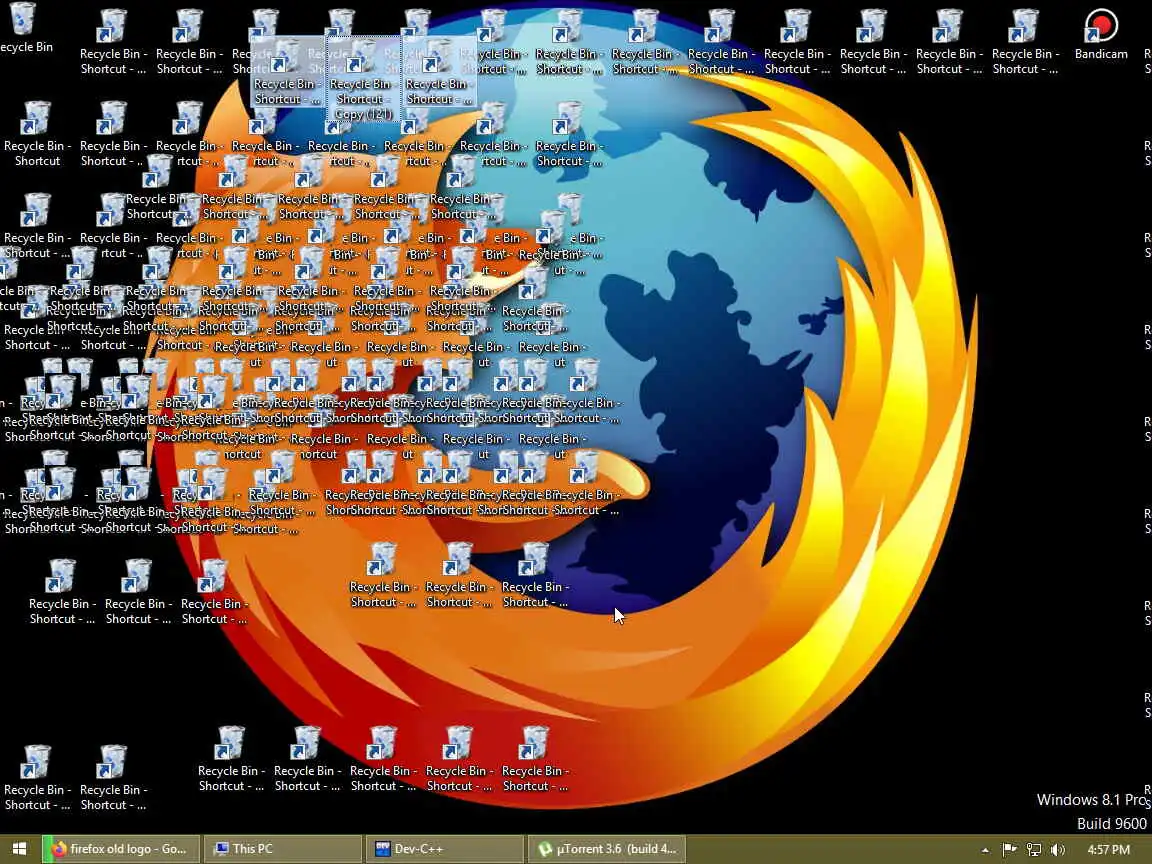Click the Dev-C++ icon on the taskbar
The image size is (1152, 864).
(382, 849)
